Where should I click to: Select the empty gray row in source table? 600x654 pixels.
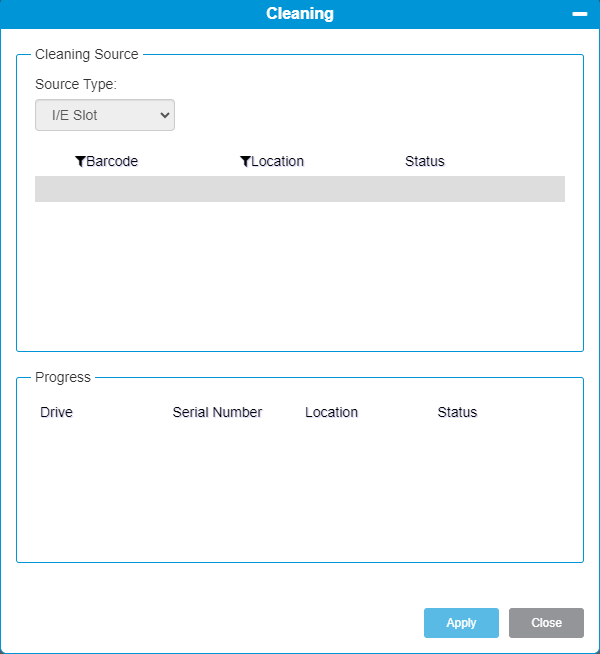pos(300,189)
